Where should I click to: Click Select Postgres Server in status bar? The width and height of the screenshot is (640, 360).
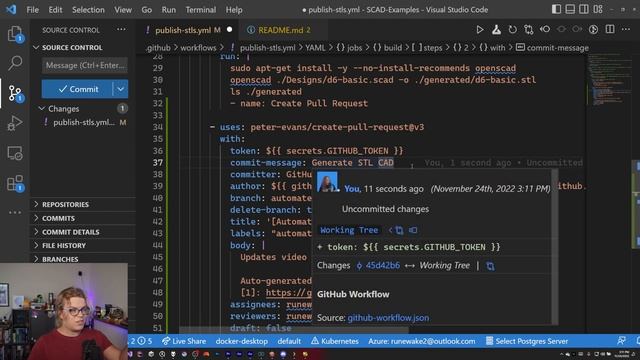[527, 341]
